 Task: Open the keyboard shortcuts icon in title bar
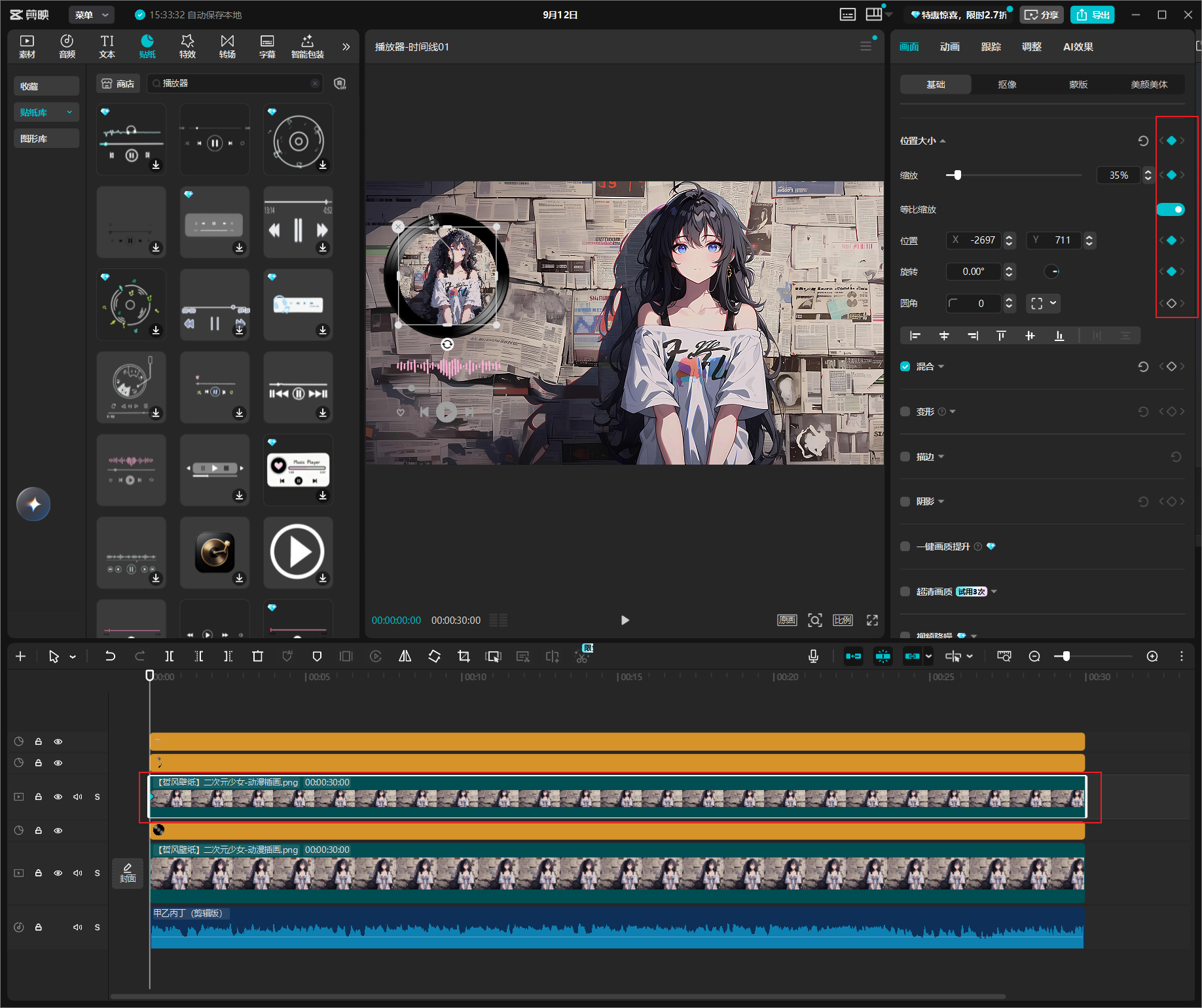tap(848, 14)
